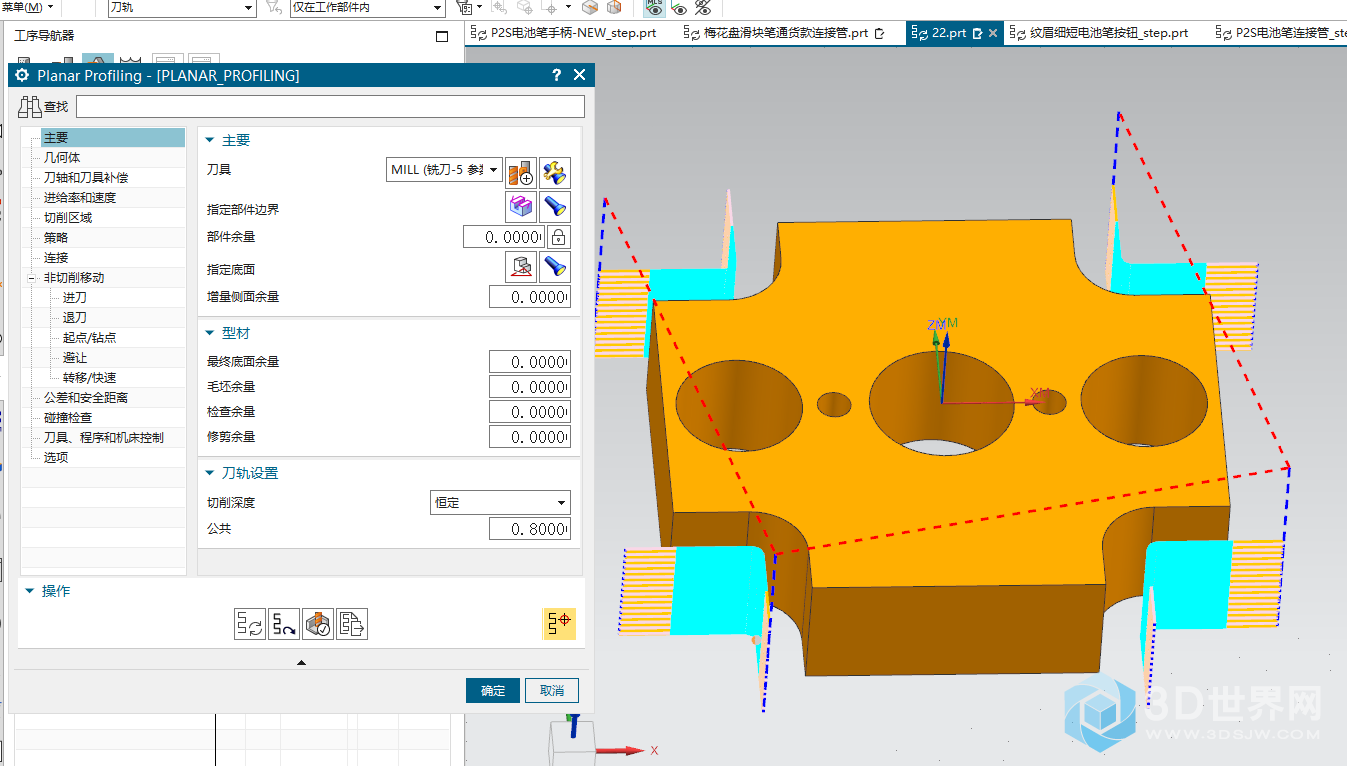Screen dimensions: 1347x766
Task: Collapse the 主要 section
Action: (x=210, y=141)
